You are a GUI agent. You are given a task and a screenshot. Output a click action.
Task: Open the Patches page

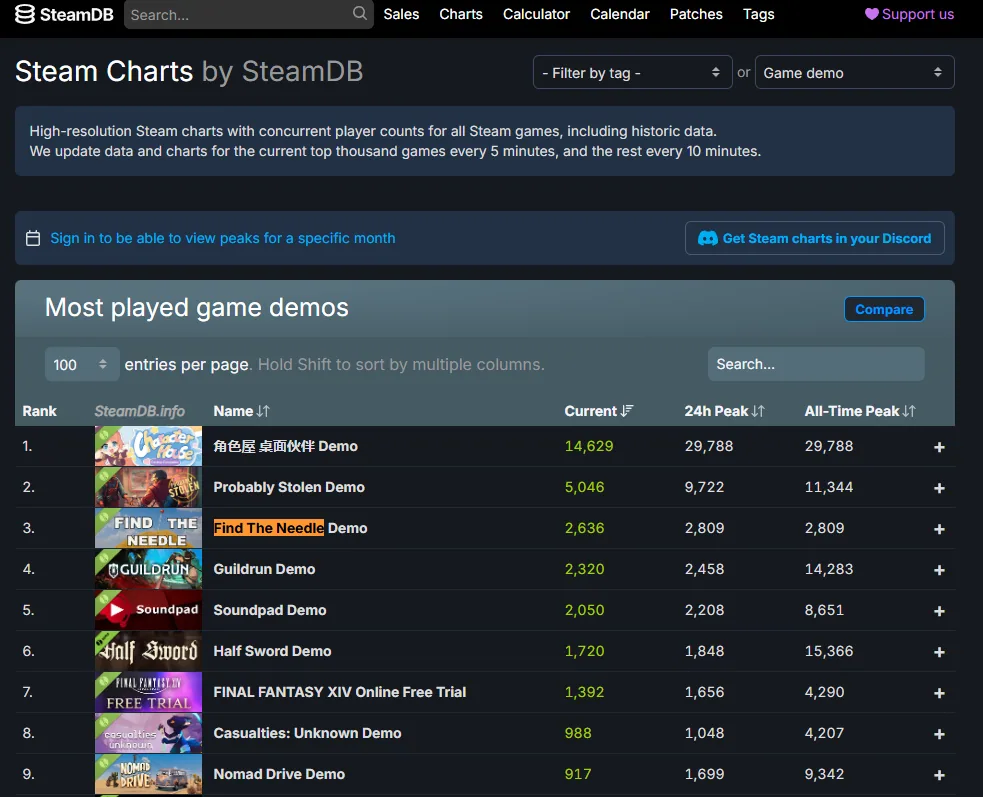(x=696, y=14)
